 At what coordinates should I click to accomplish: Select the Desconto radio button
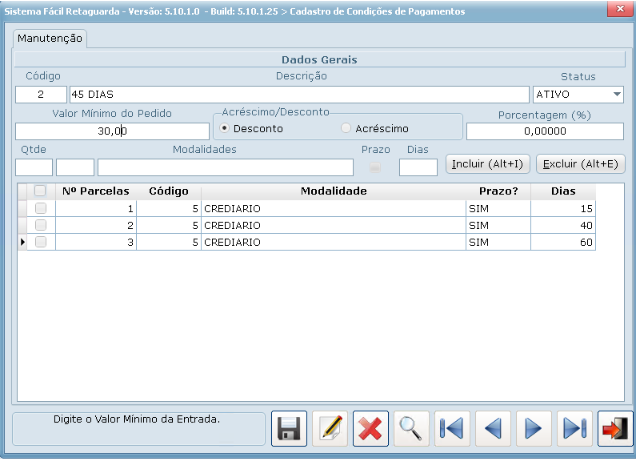pyautogui.click(x=225, y=129)
